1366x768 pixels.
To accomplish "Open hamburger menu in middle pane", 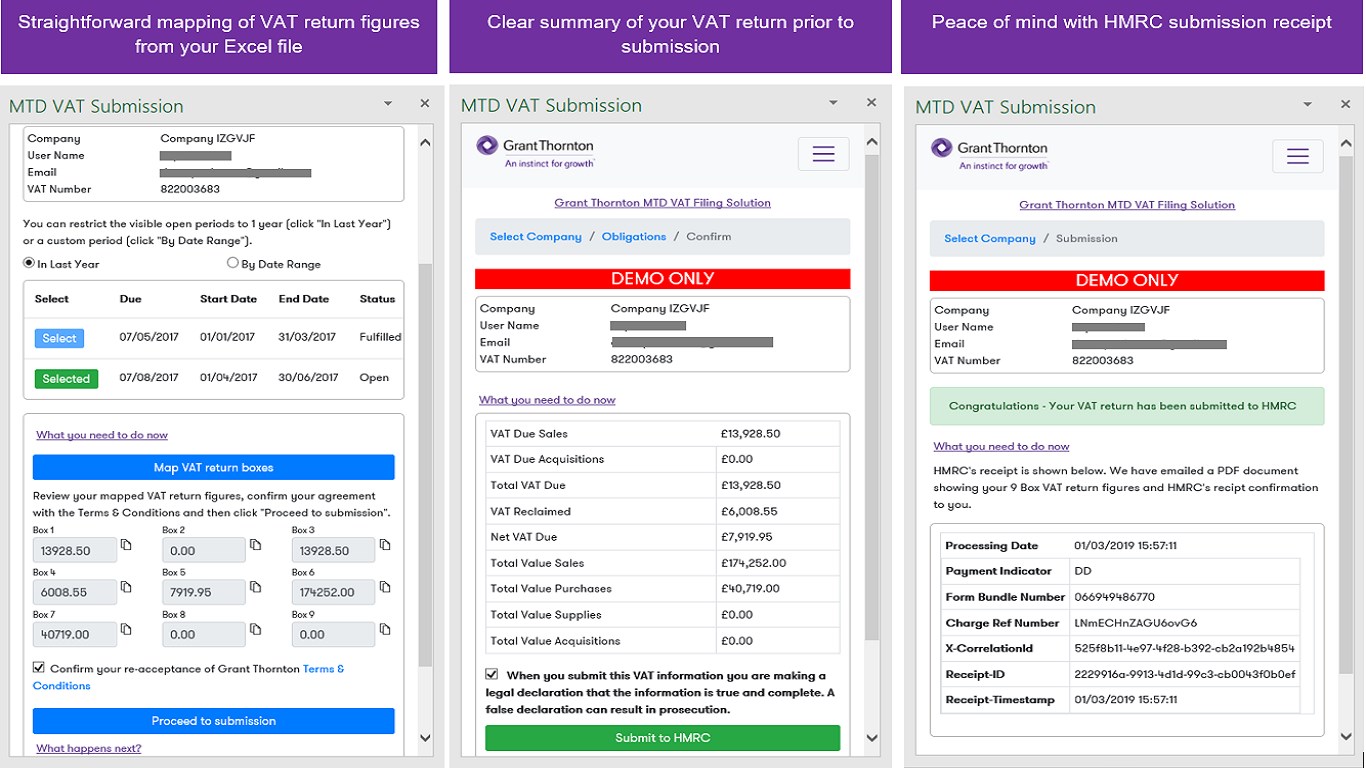I will pyautogui.click(x=823, y=154).
